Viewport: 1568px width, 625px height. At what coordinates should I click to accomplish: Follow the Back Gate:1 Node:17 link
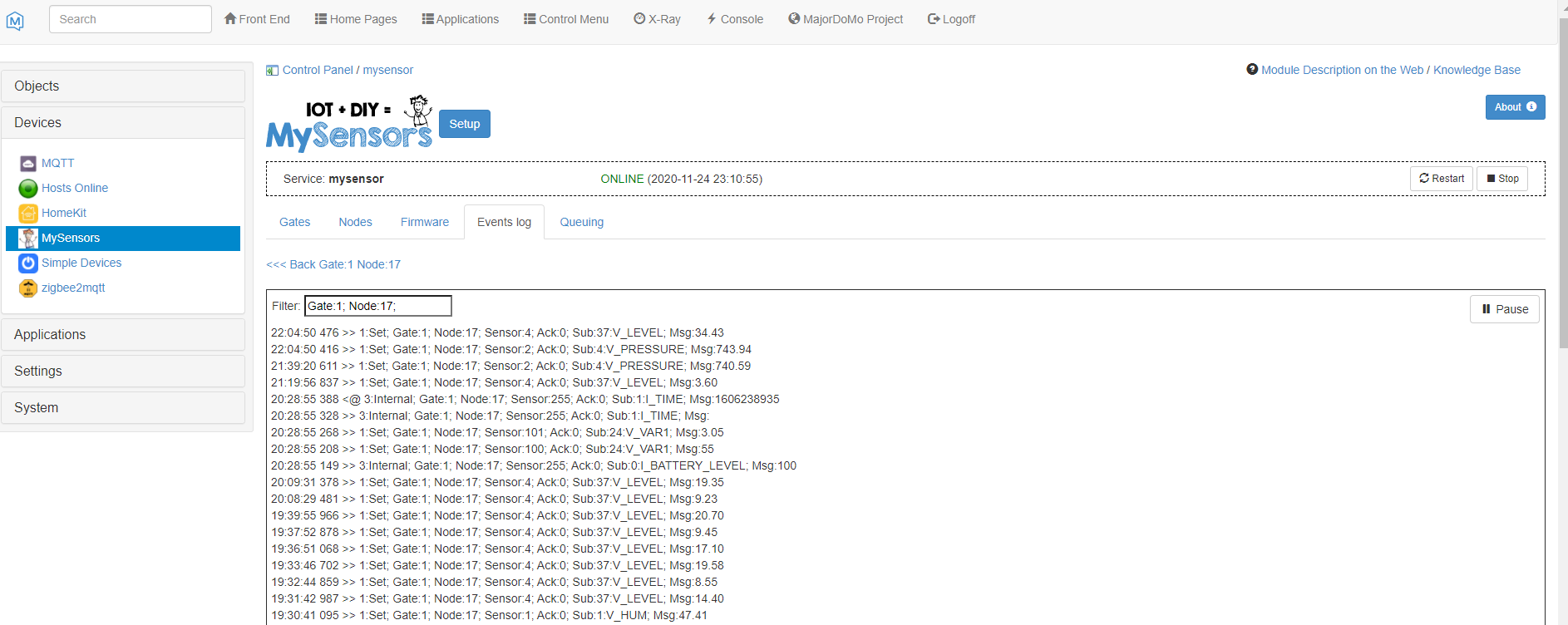pyautogui.click(x=333, y=265)
